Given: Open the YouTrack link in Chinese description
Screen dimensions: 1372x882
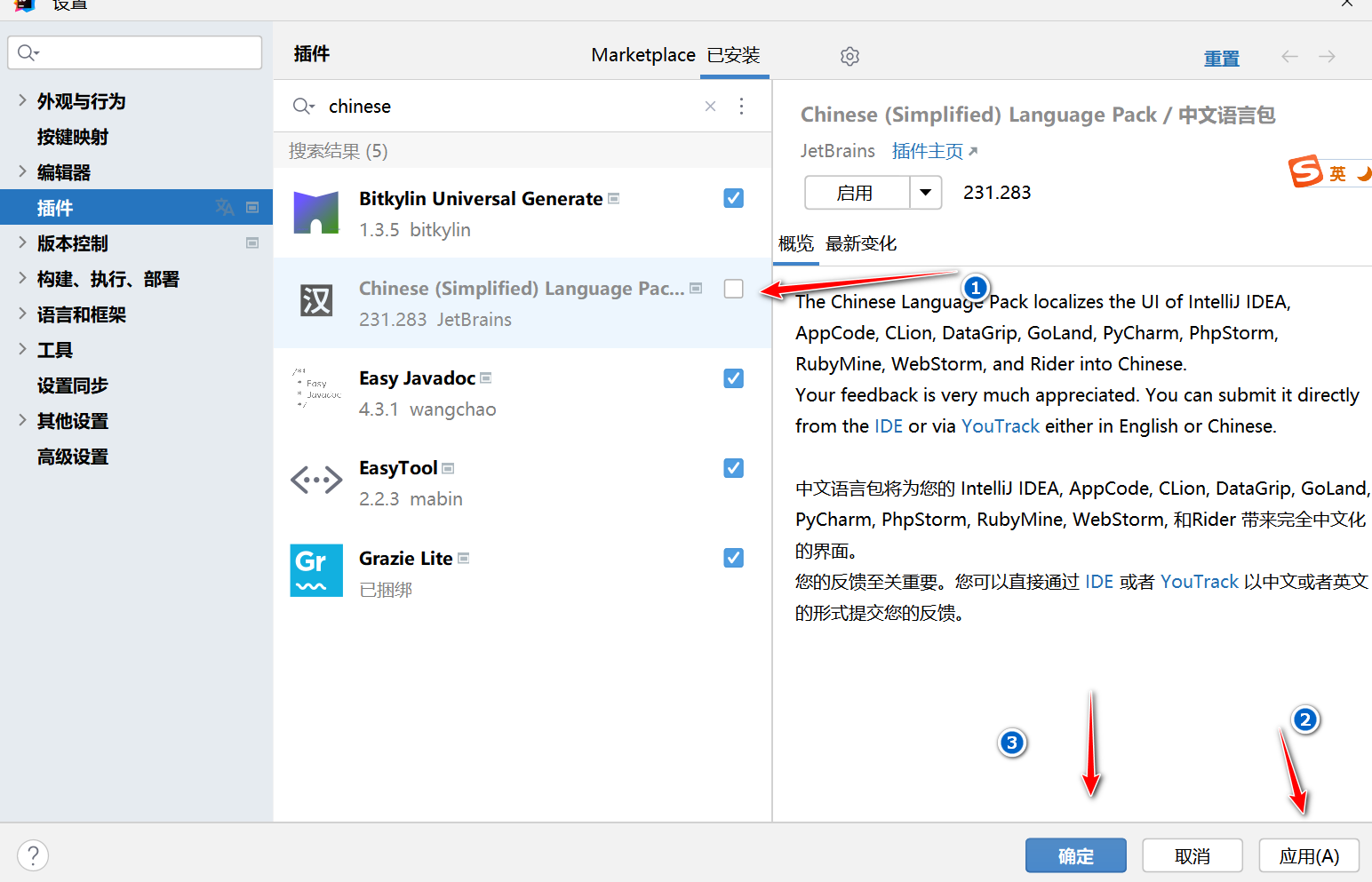Looking at the screenshot, I should [x=1199, y=582].
